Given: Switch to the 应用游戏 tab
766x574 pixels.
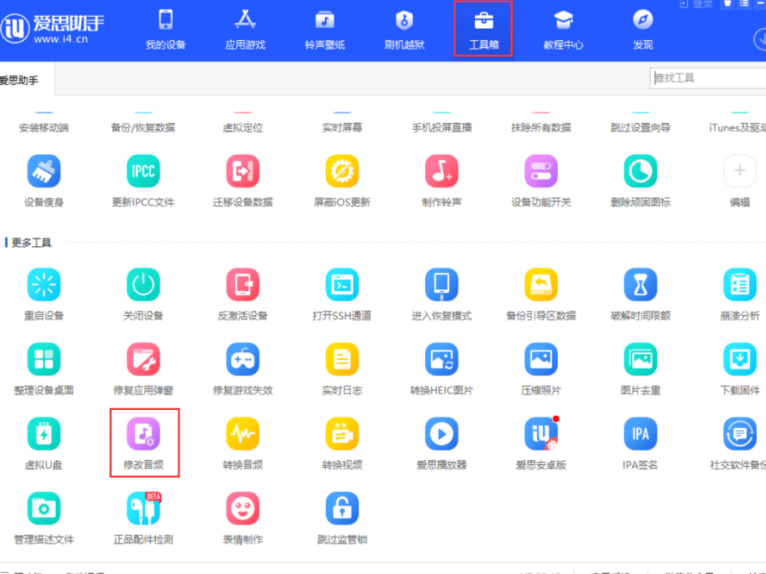Looking at the screenshot, I should click(245, 29).
